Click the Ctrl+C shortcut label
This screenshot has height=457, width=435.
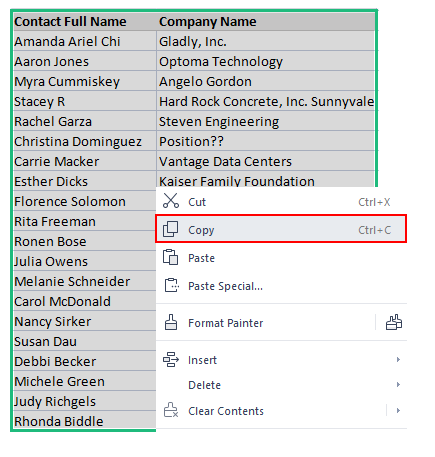tap(374, 230)
